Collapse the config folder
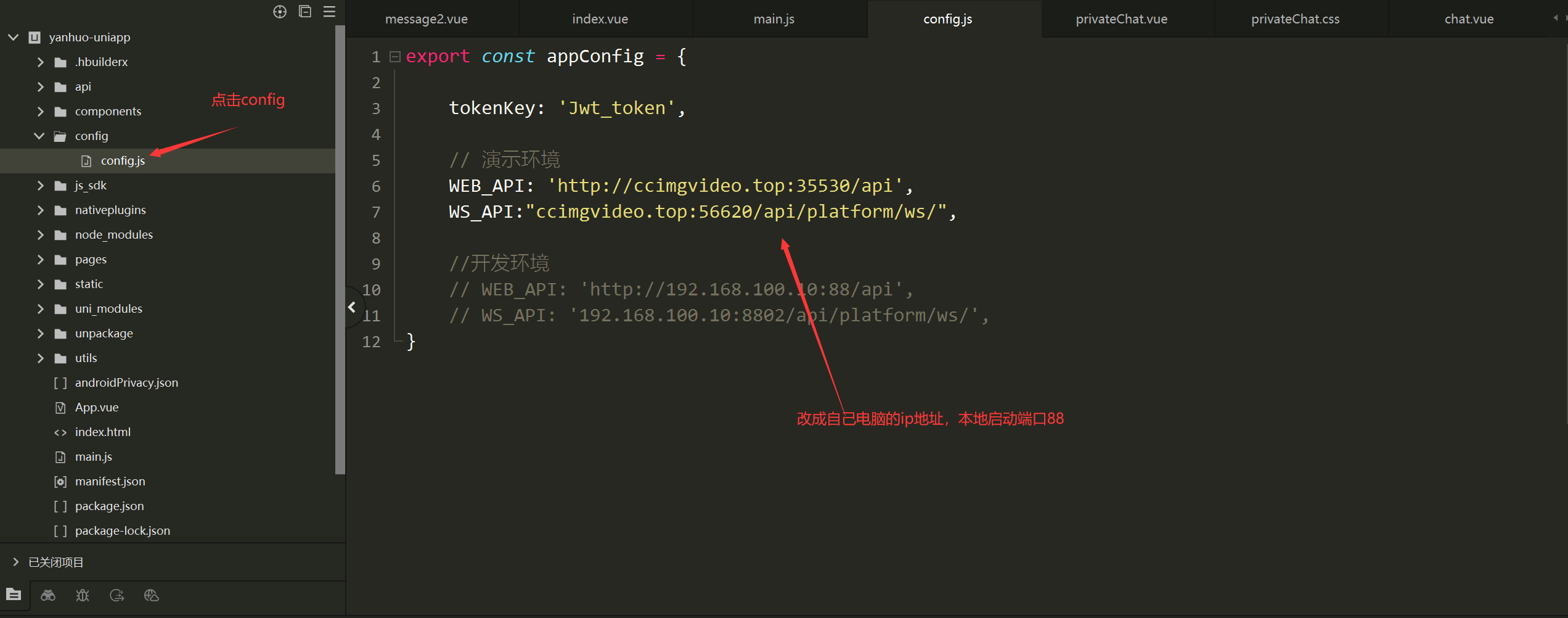The height and width of the screenshot is (618, 1568). point(39,136)
